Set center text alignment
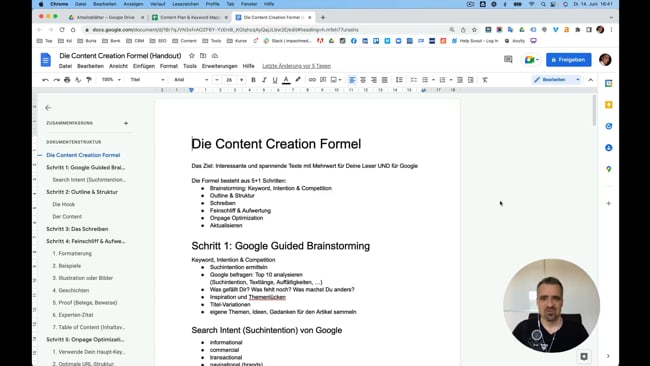This screenshot has width=650, height=366. click(363, 80)
